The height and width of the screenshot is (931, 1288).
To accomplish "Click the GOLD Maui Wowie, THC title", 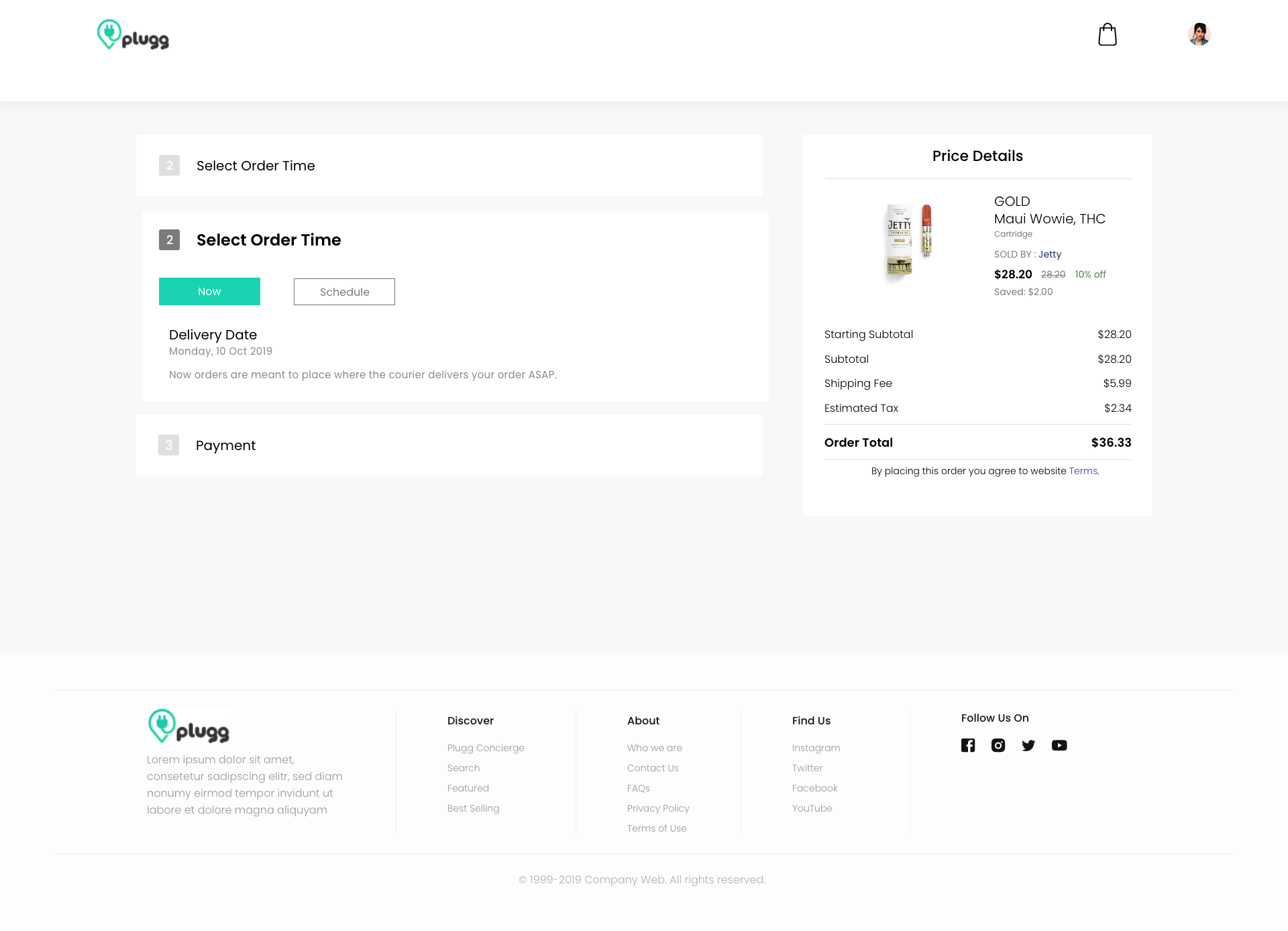I will (x=1049, y=210).
